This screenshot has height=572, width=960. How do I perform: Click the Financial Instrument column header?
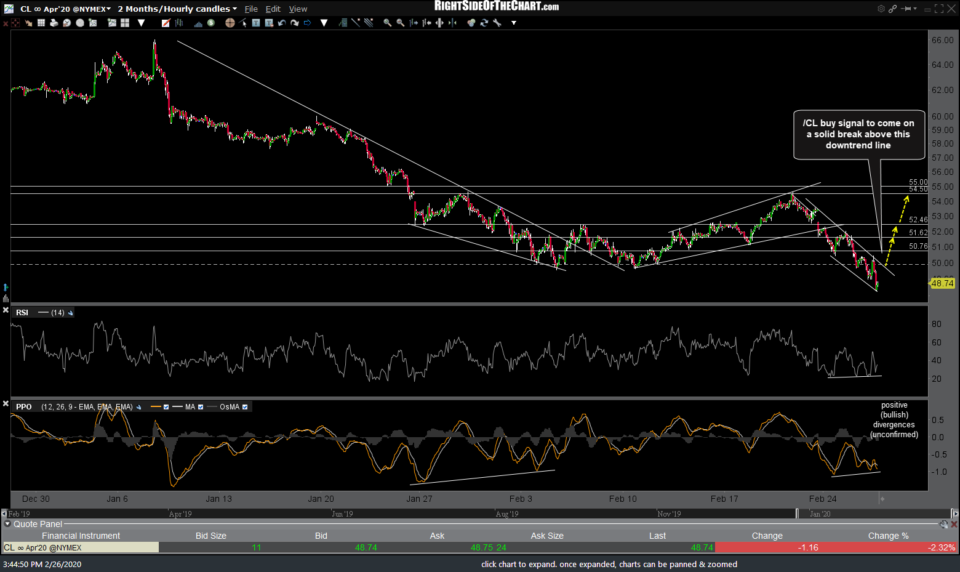tap(80, 536)
